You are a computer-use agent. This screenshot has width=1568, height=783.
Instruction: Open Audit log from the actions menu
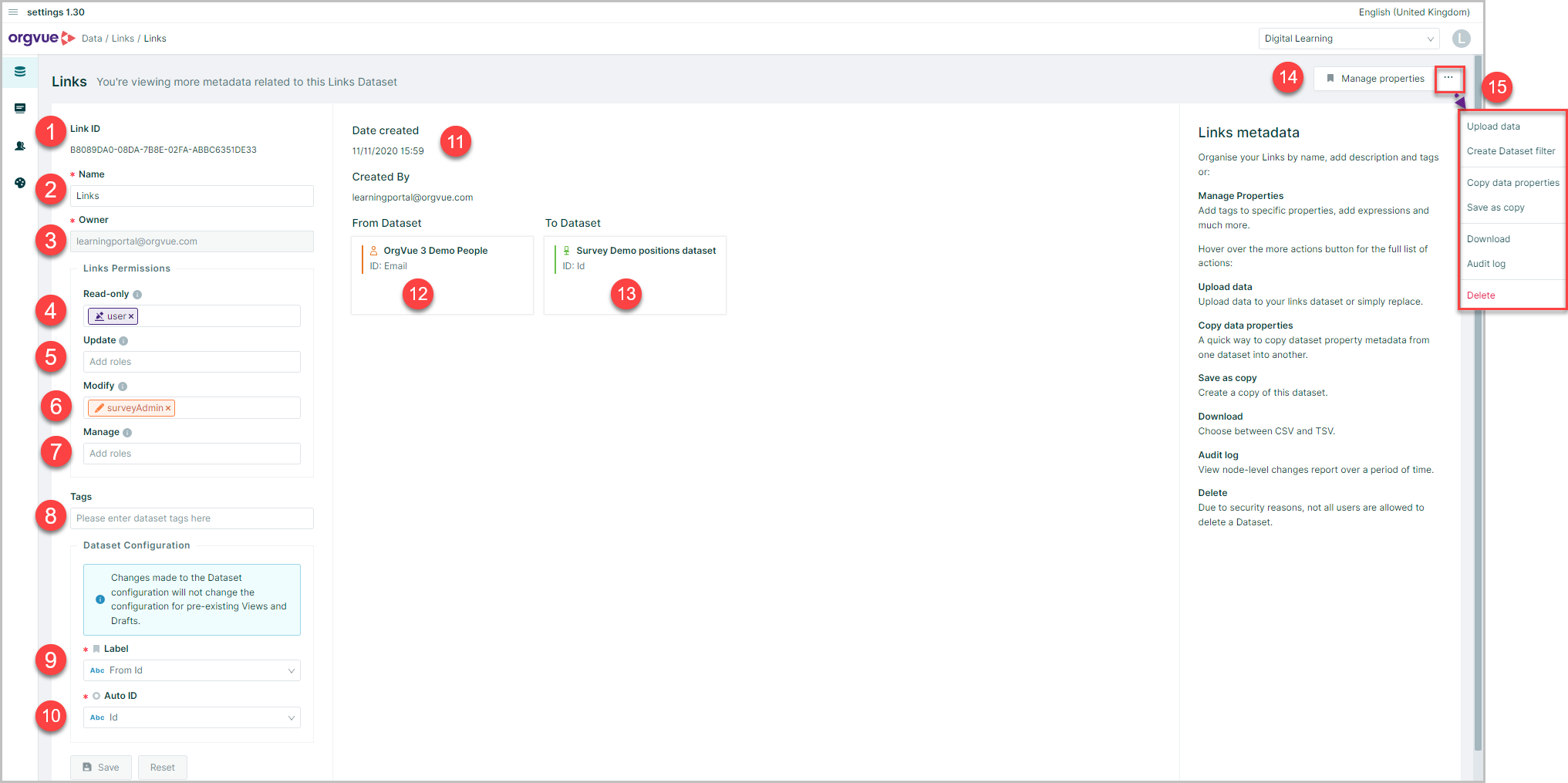(1485, 264)
